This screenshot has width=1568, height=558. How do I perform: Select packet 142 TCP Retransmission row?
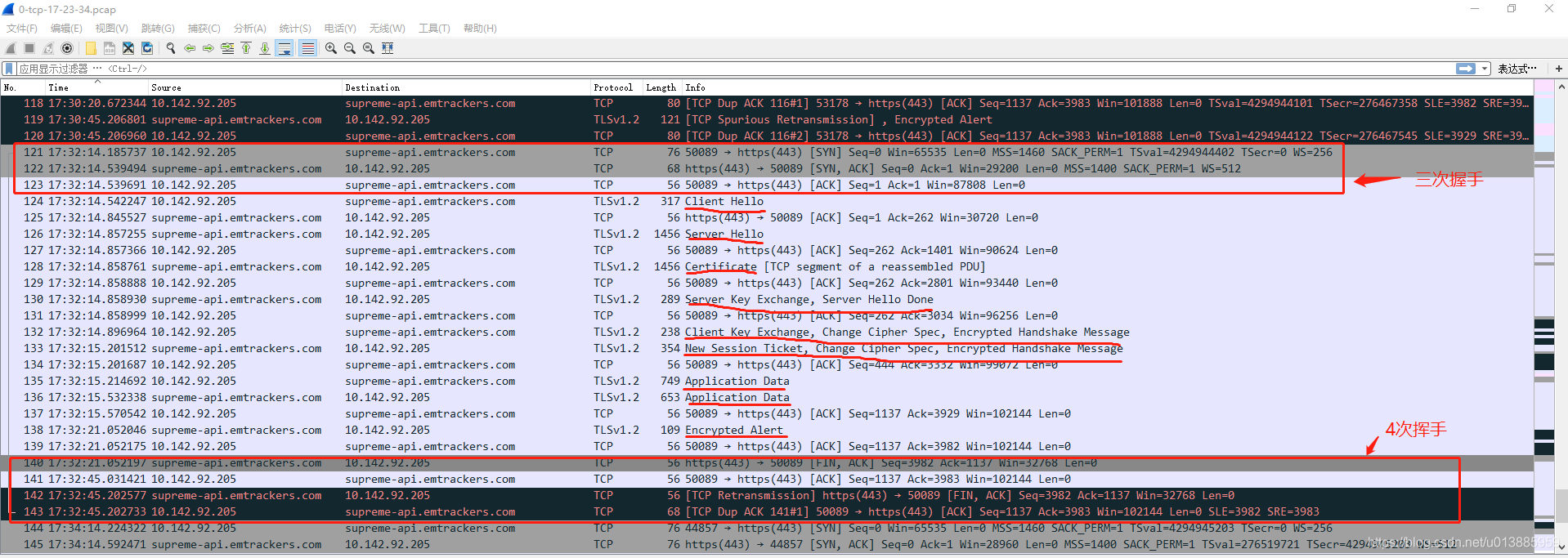[x=767, y=495]
